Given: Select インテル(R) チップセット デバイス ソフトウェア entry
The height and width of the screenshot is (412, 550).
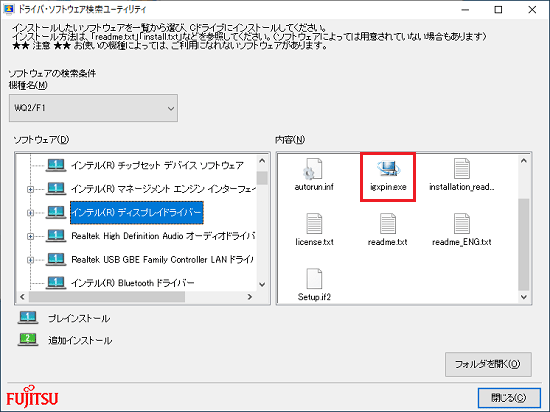Looking at the screenshot, I should [157, 165].
